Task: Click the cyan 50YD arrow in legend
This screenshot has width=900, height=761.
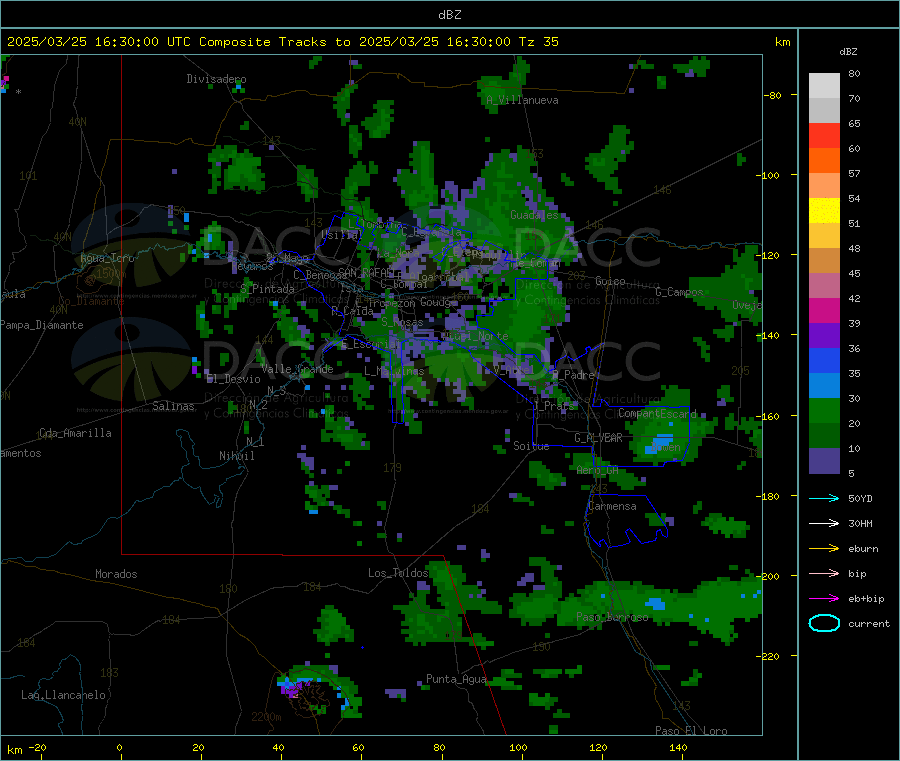Action: tap(824, 498)
